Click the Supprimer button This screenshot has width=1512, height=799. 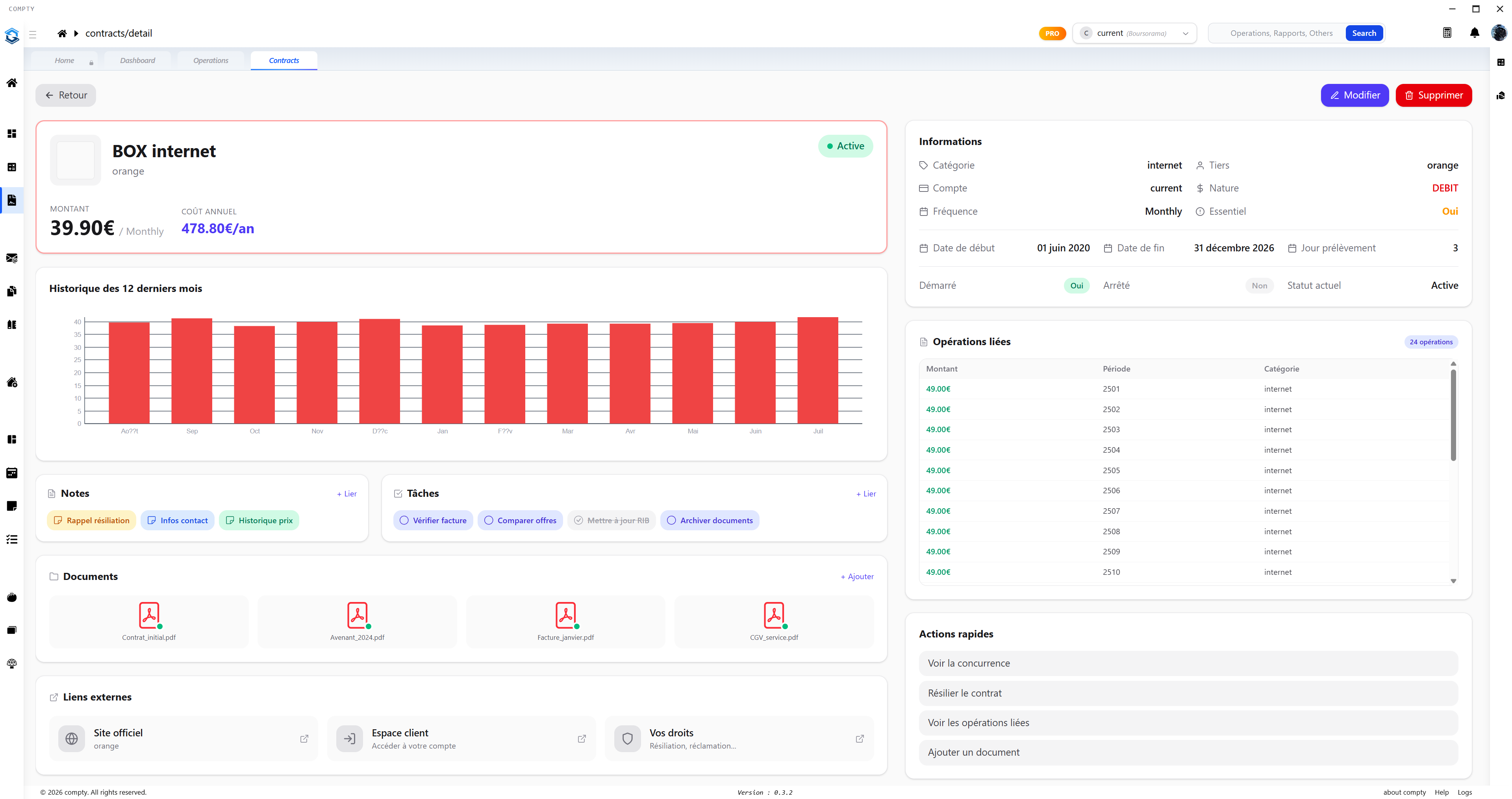[1433, 95]
